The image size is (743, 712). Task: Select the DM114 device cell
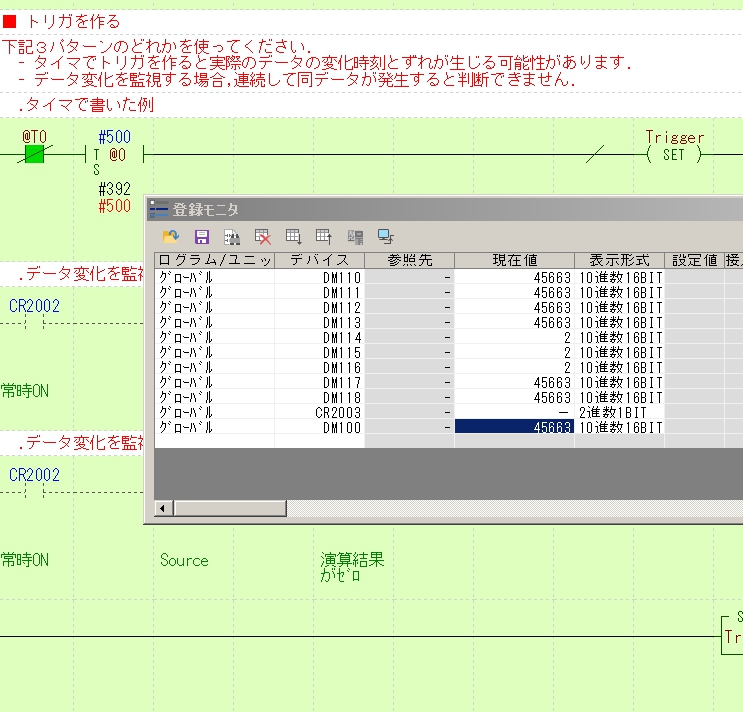point(319,337)
